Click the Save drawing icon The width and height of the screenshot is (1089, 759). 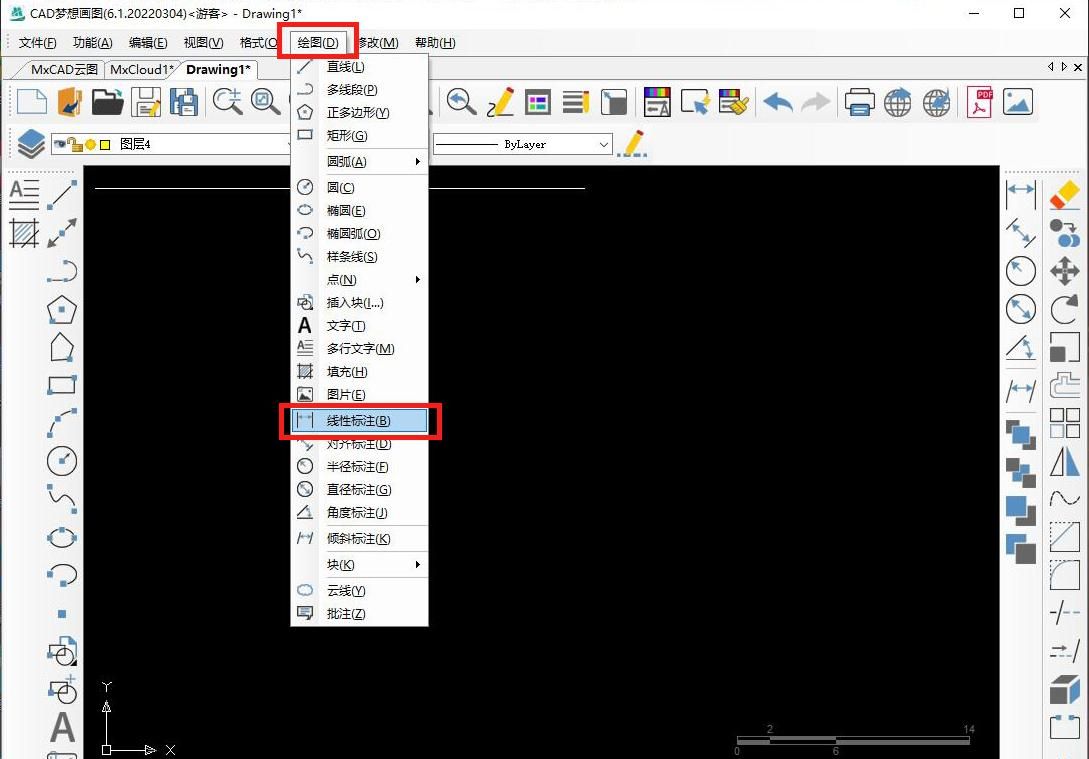145,101
